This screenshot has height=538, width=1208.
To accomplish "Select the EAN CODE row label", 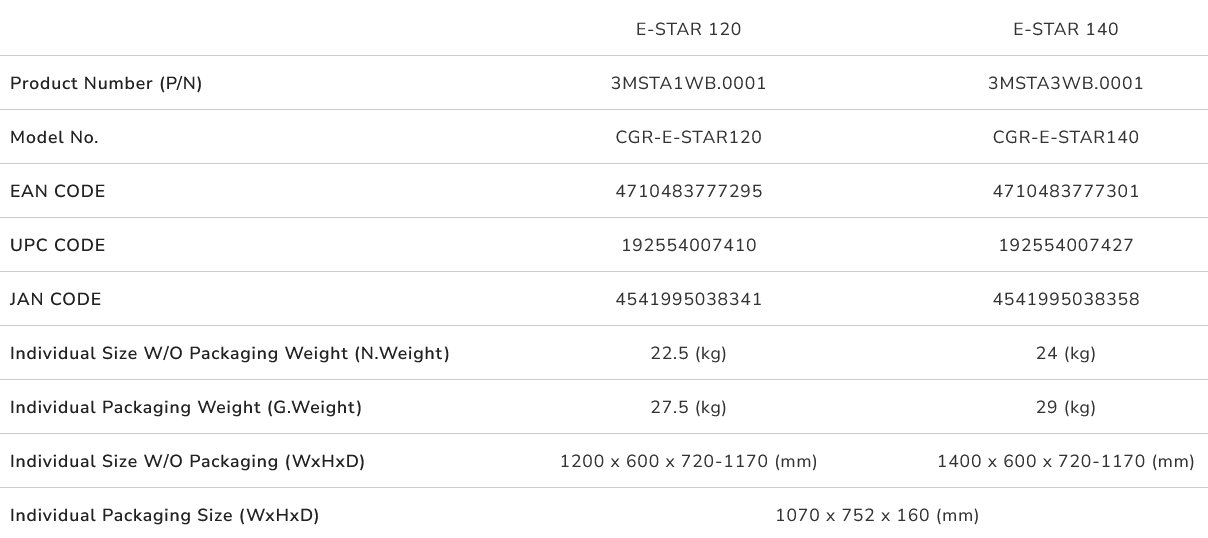I will click(57, 191).
